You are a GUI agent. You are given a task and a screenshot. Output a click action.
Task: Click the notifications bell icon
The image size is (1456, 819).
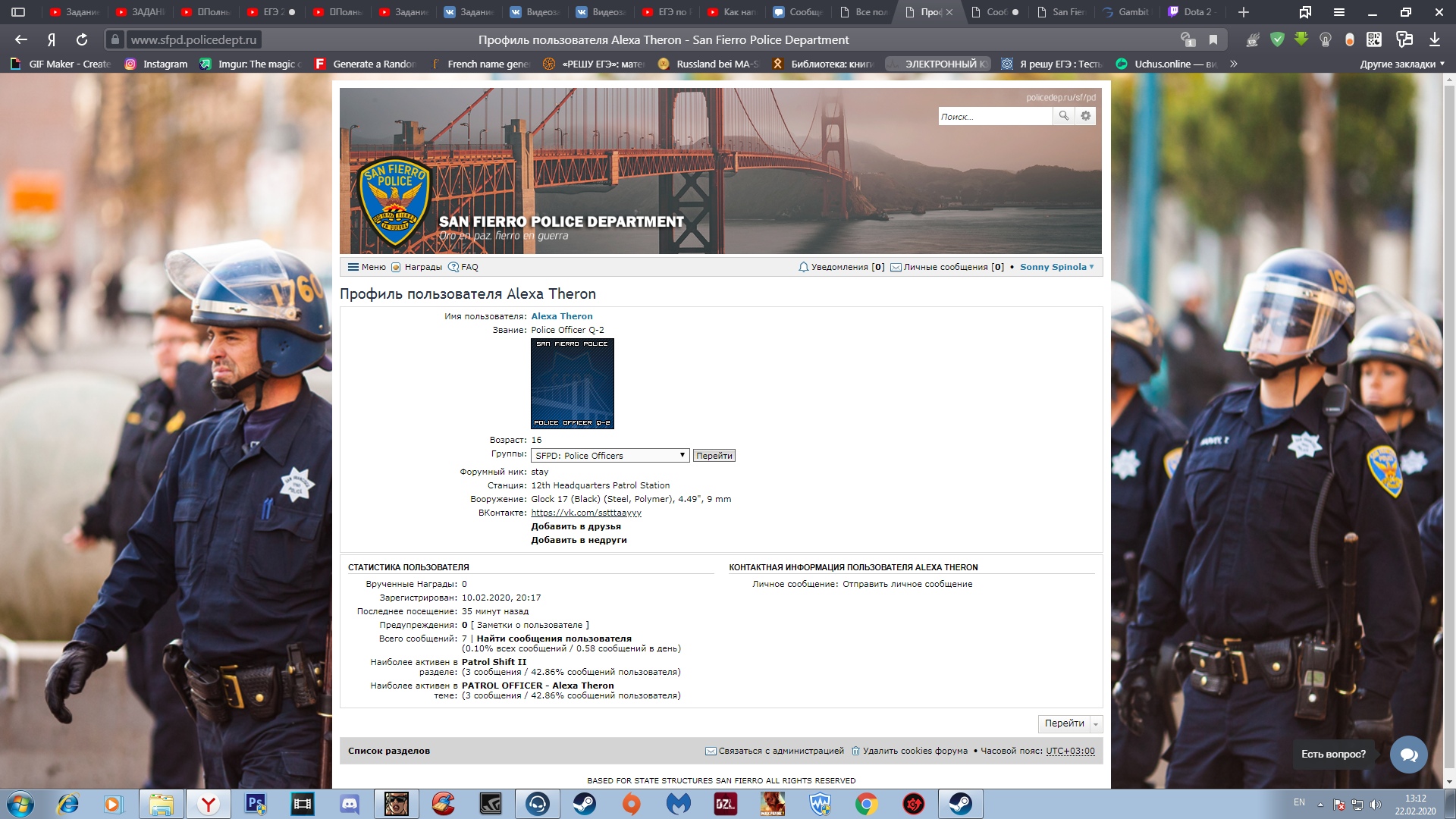tap(803, 267)
